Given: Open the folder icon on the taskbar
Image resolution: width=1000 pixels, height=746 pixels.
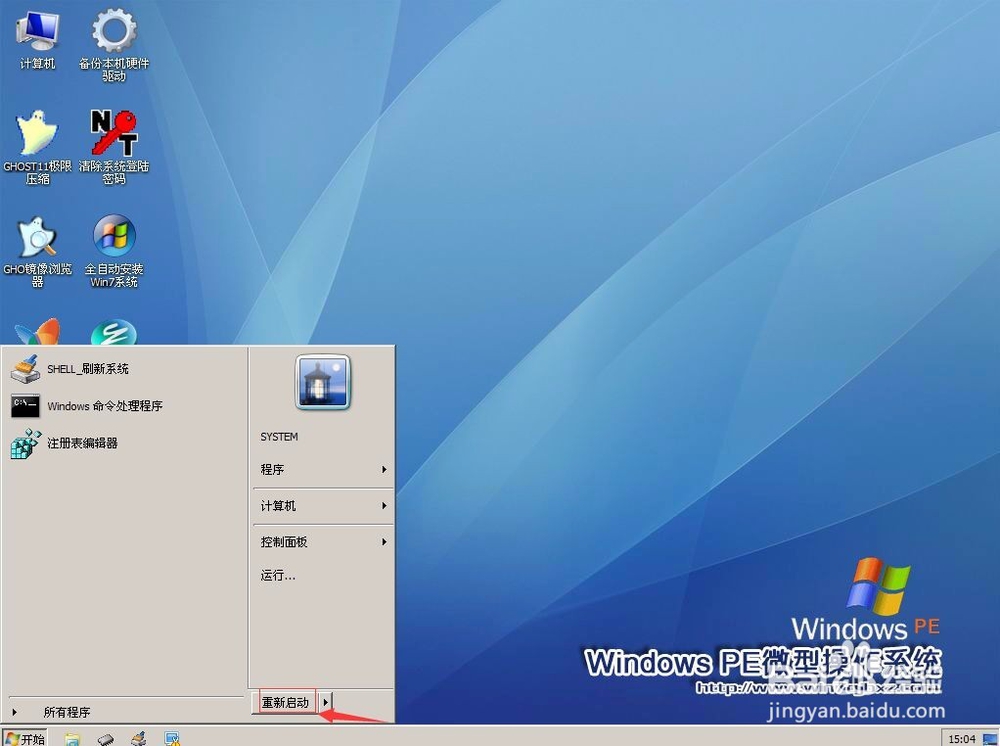Looking at the screenshot, I should point(73,740).
